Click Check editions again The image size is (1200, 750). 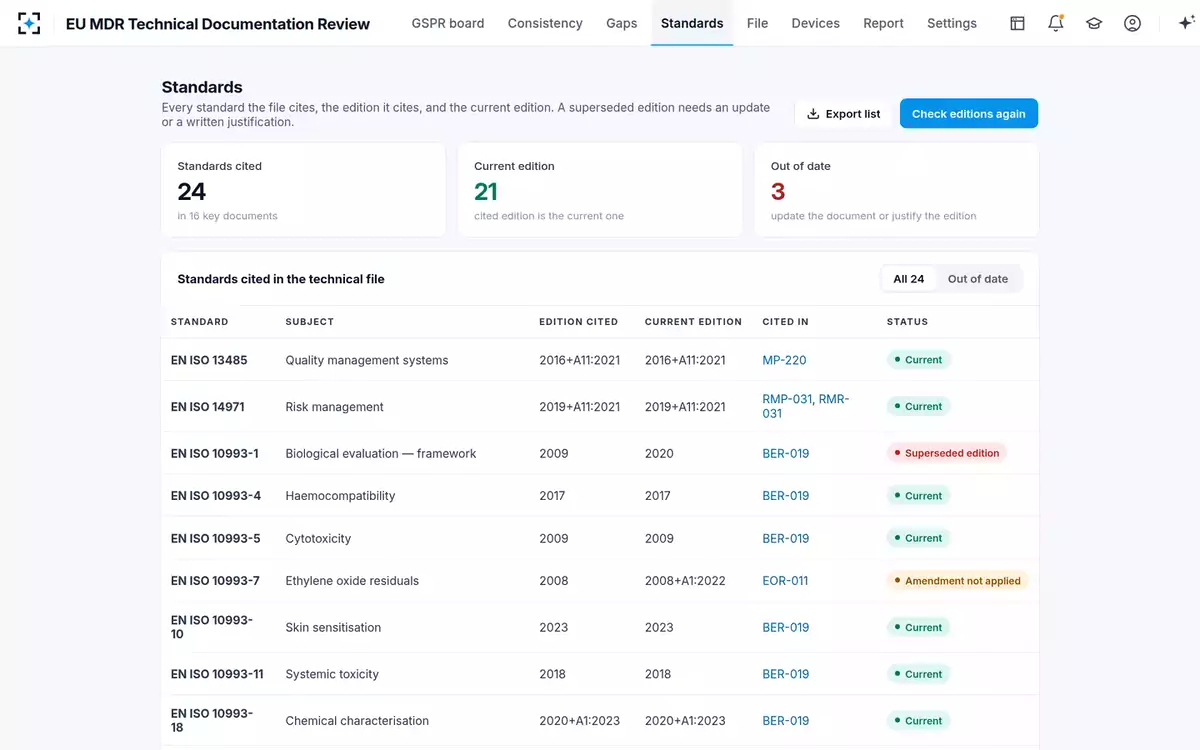[969, 114]
